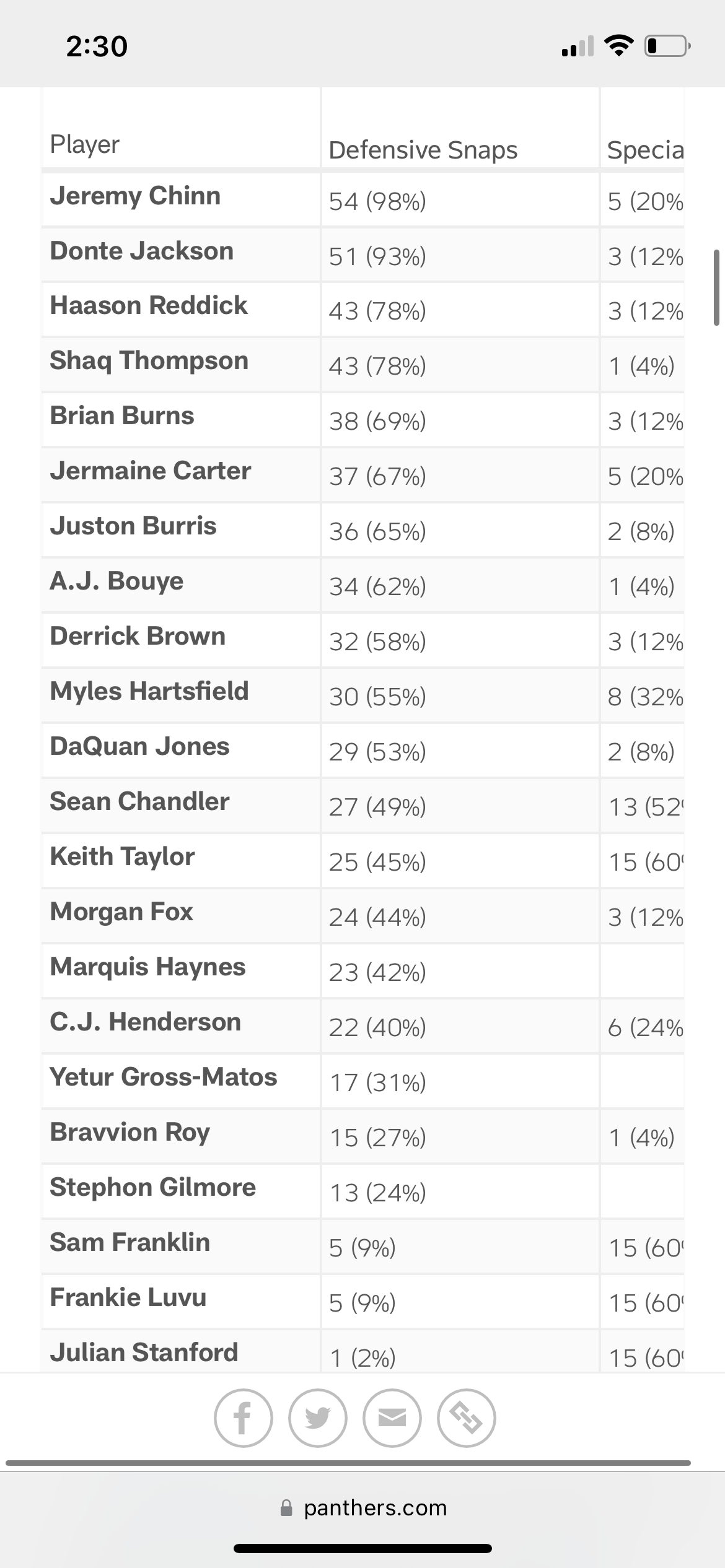
Task: Tap the vertical page scrollbar
Action: click(716, 287)
